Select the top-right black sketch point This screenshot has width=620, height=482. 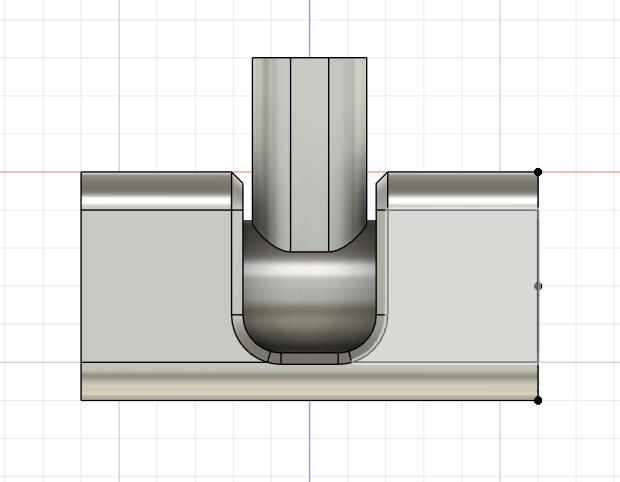click(538, 172)
